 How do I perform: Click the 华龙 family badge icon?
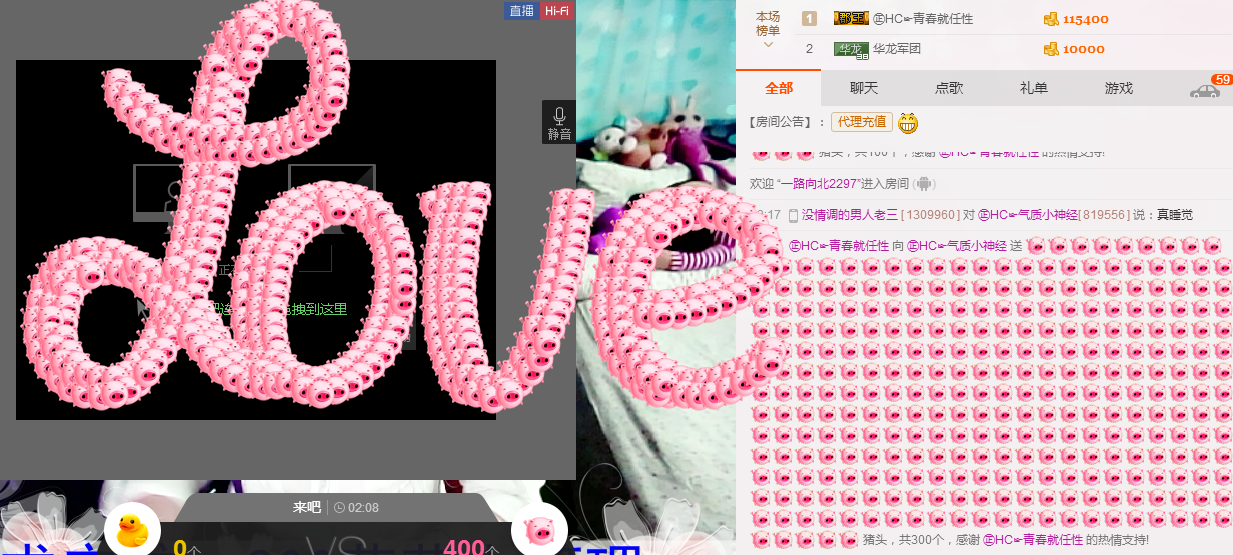[x=851, y=49]
